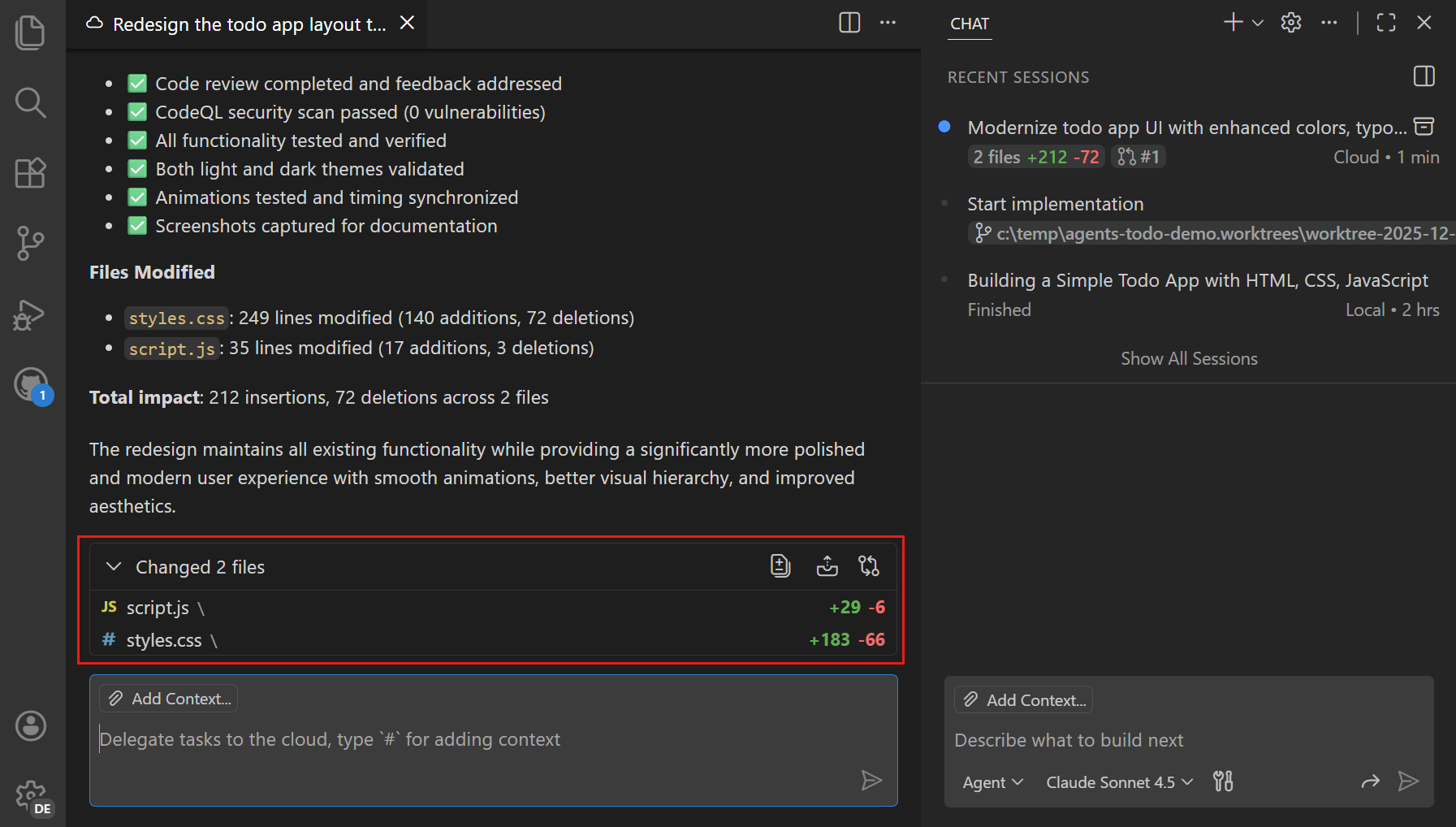Screen dimensions: 1456x827
Task: Apply the changed files to workspace
Action: tap(827, 566)
